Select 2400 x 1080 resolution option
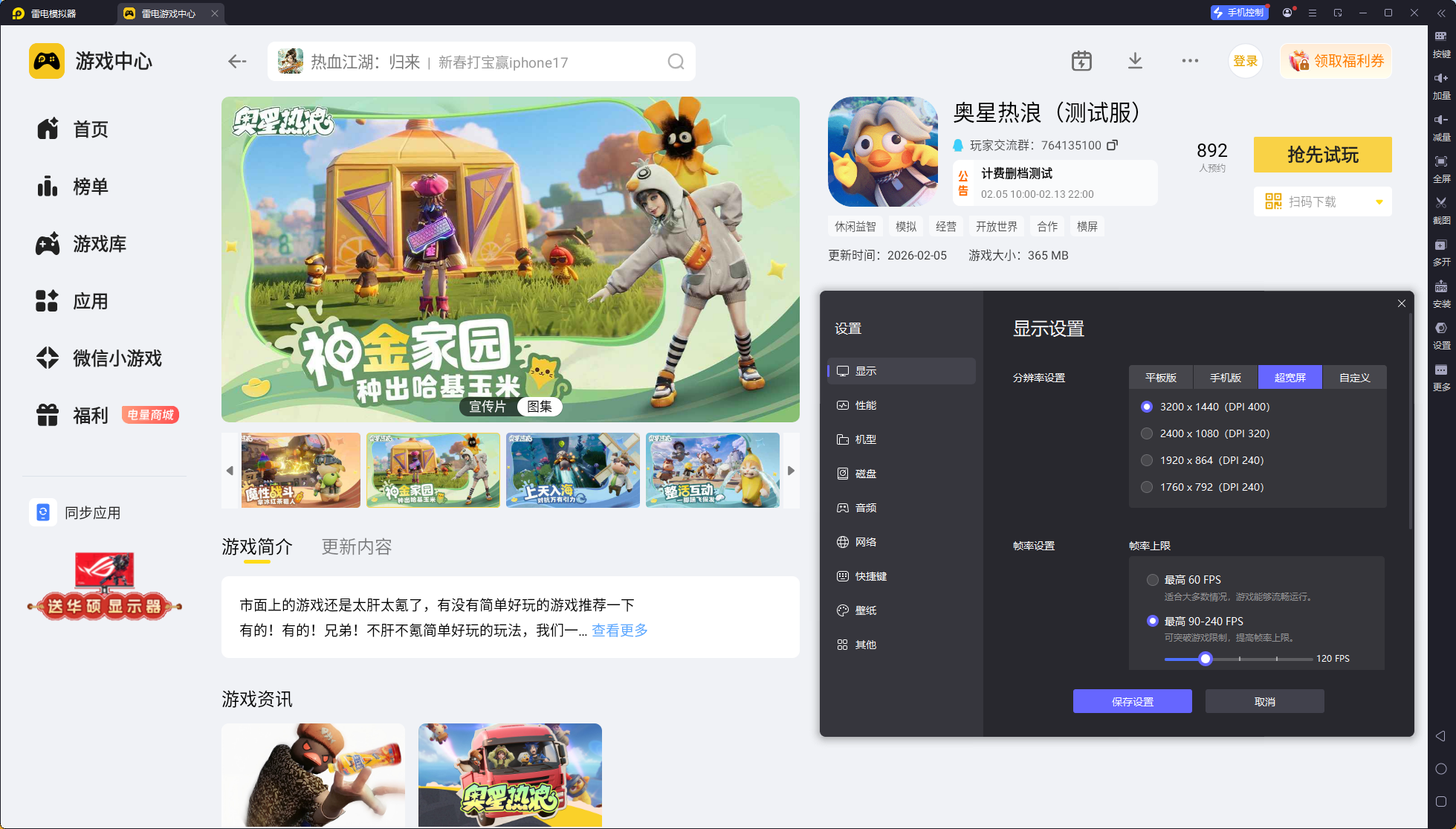1456x829 pixels. pos(1147,433)
